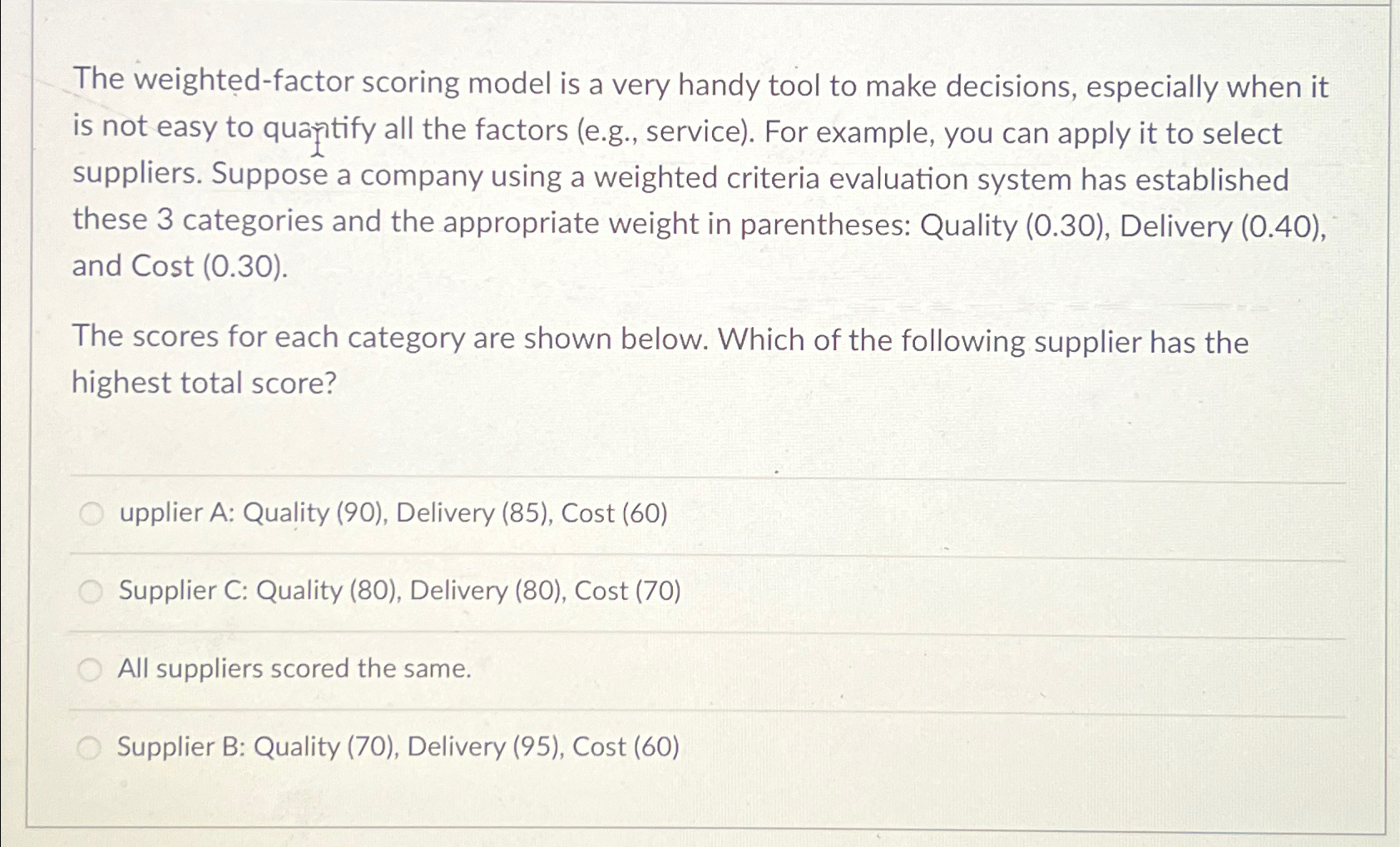
Task: Select the radio button for Supplier A
Action: (92, 513)
